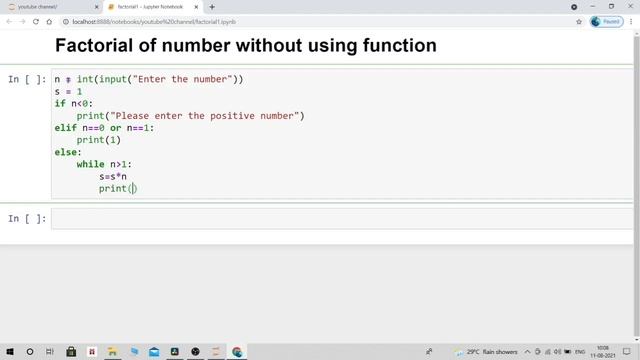Click the address bar URL
This screenshot has height=360, width=640.
(154, 22)
